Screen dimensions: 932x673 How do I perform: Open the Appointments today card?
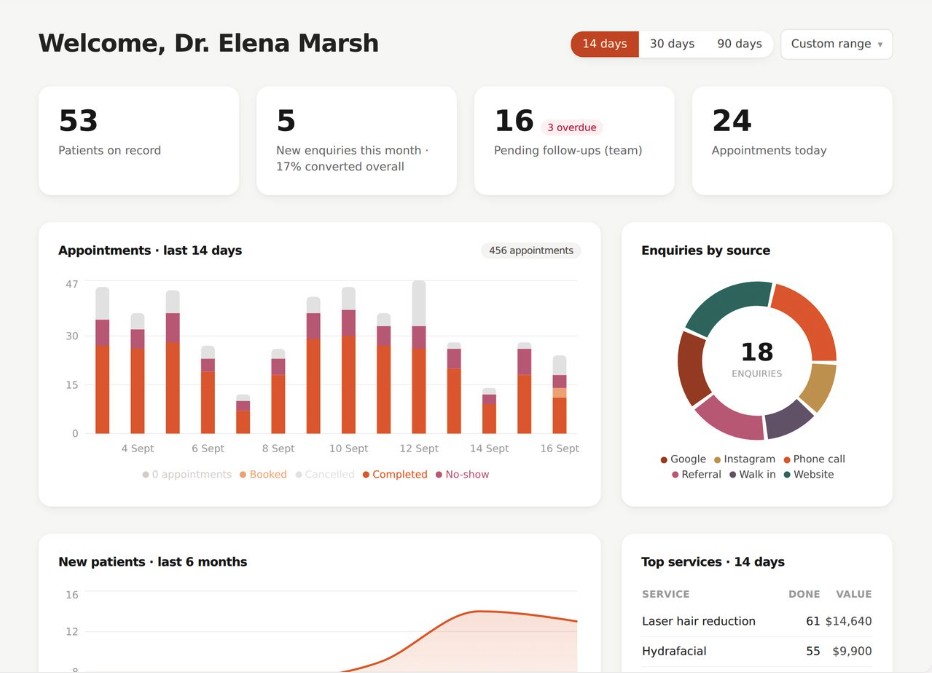pos(792,140)
